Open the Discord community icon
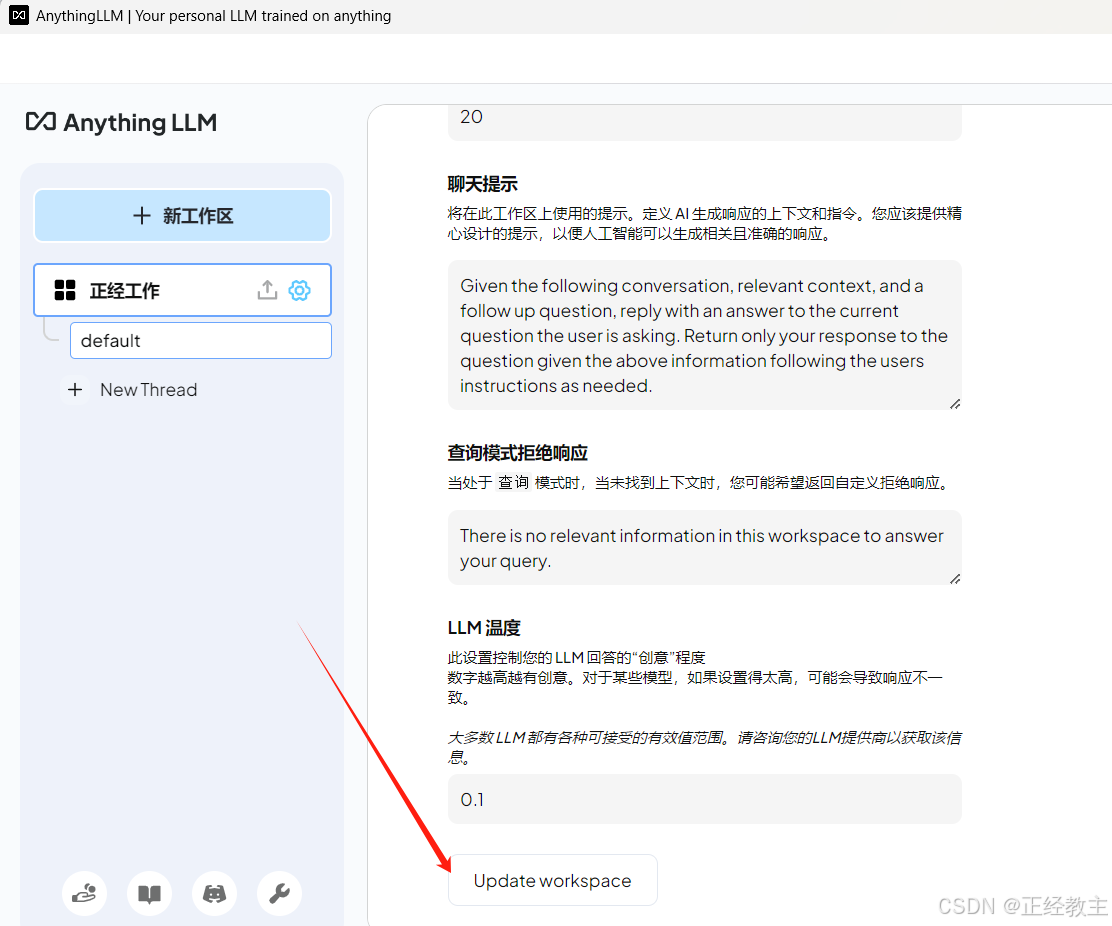This screenshot has height=926, width=1112. pos(214,893)
